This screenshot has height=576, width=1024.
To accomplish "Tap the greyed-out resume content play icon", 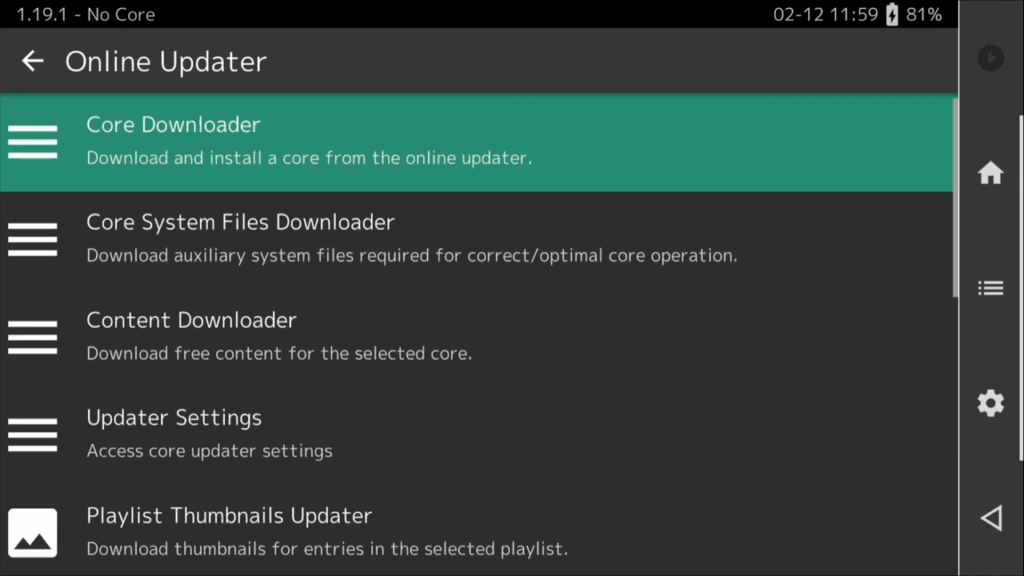I will (x=990, y=58).
